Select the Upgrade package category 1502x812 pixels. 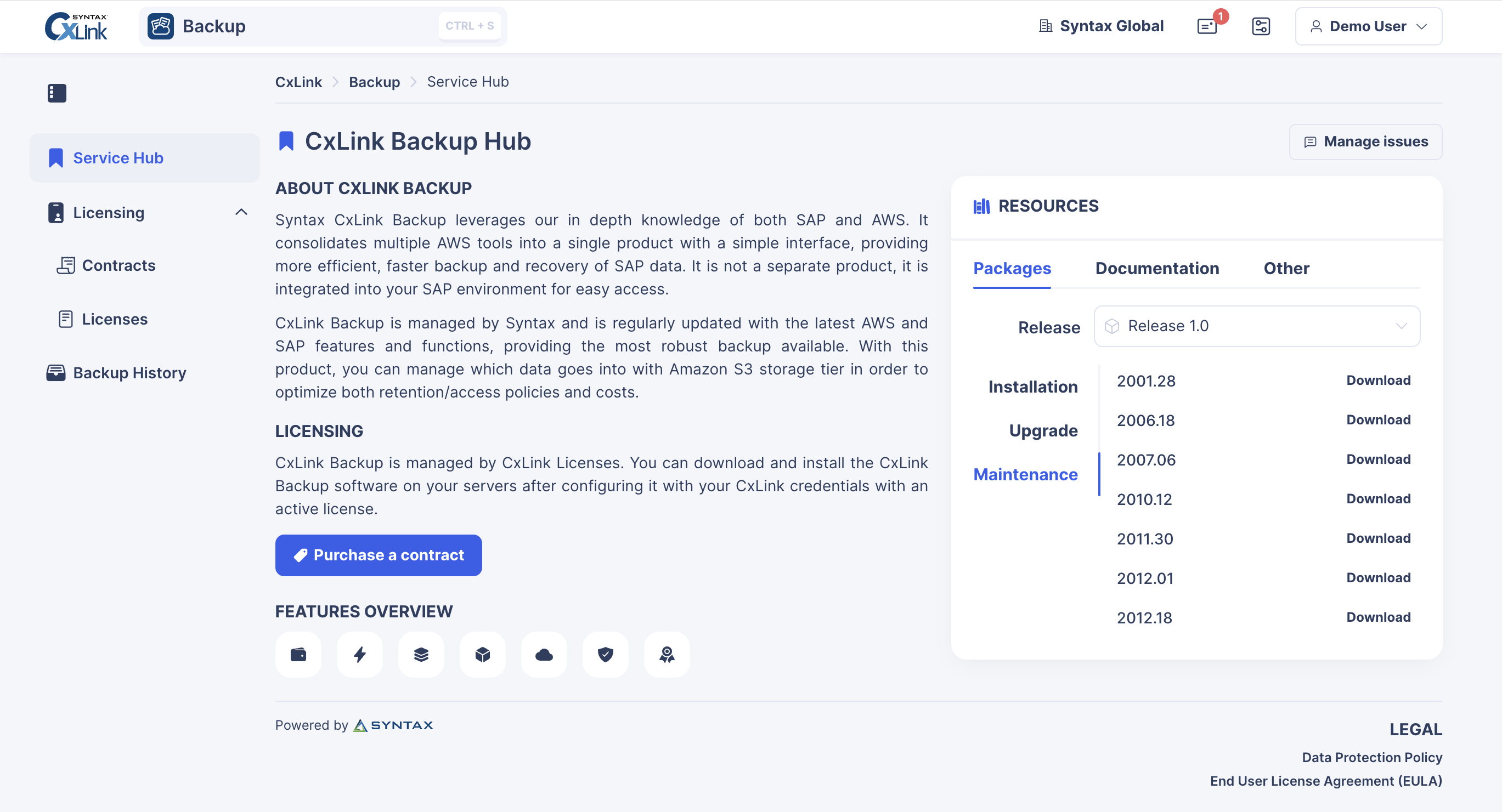point(1042,430)
